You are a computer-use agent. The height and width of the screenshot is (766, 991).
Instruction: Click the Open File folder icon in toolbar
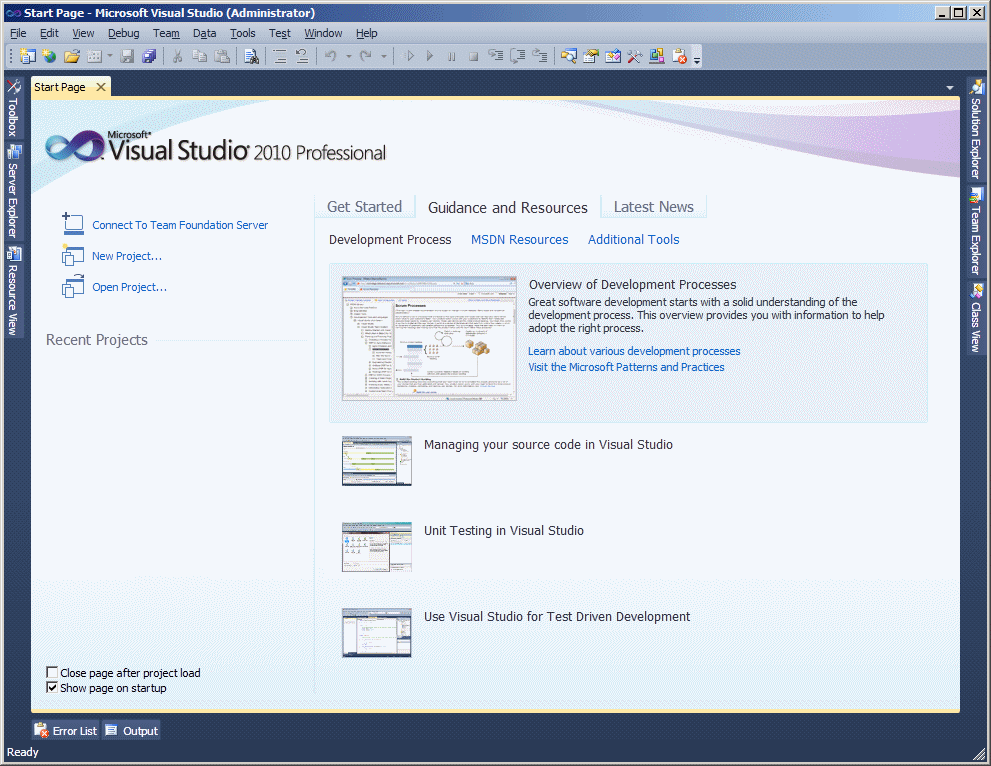[x=72, y=56]
